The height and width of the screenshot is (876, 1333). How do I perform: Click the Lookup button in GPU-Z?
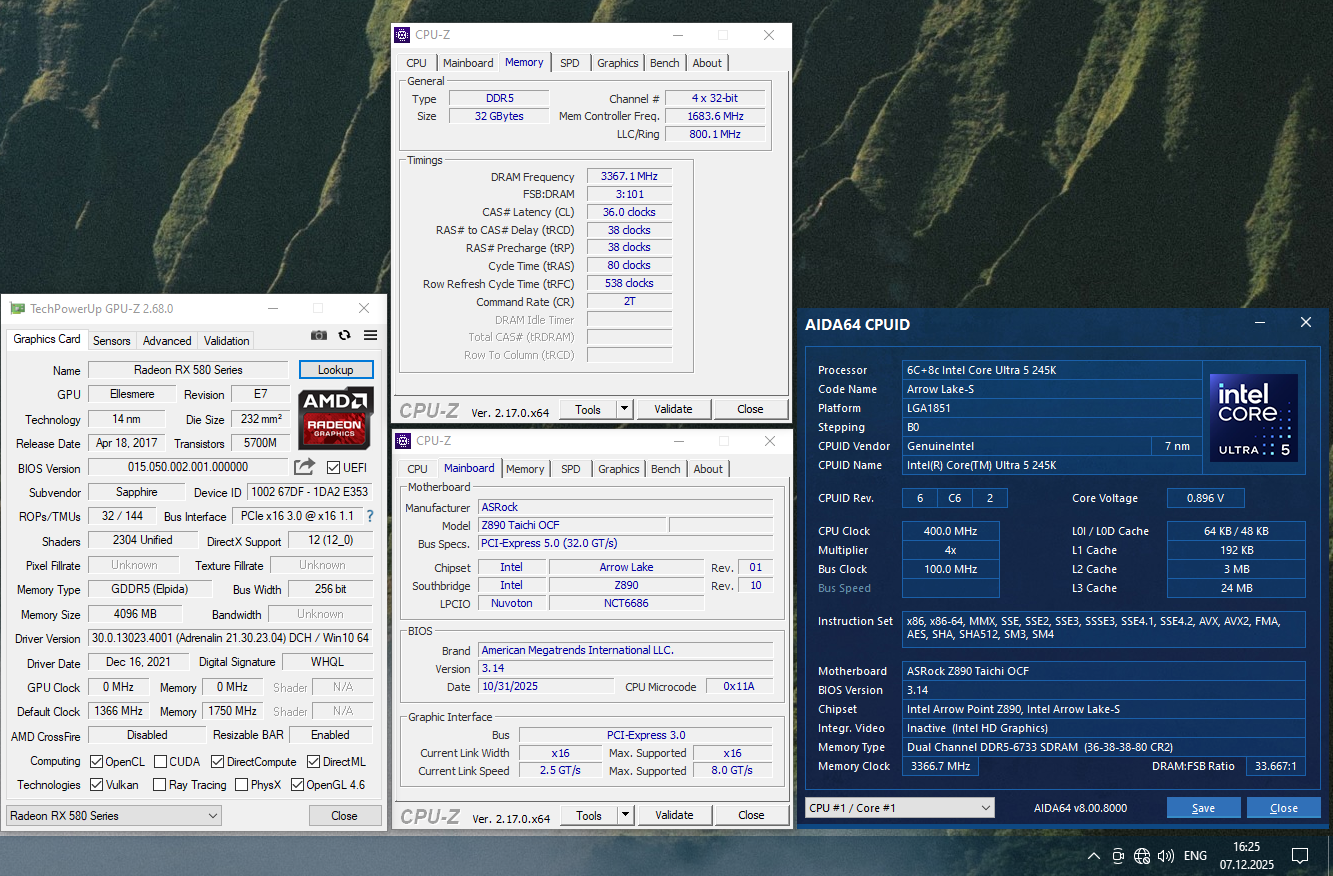pos(336,370)
